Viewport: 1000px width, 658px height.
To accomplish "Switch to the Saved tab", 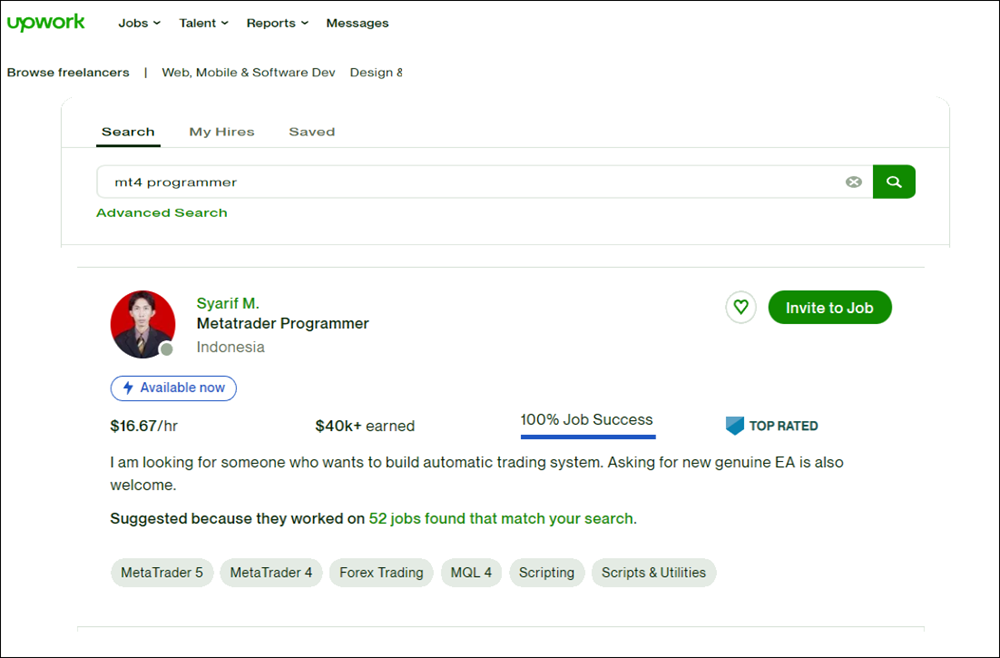I will [312, 132].
